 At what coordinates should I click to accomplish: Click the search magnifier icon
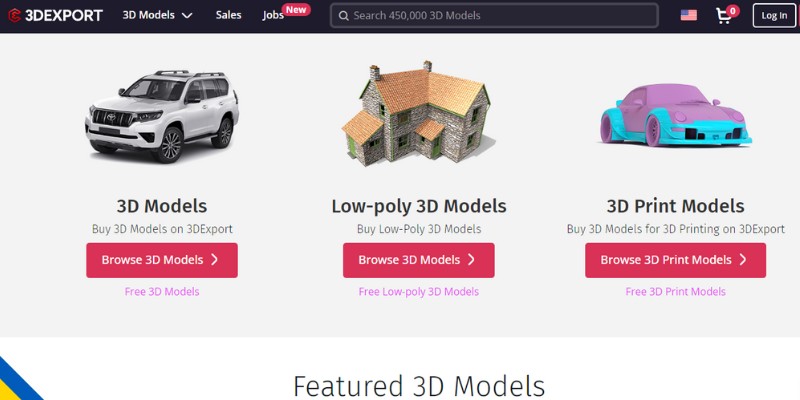(x=344, y=16)
